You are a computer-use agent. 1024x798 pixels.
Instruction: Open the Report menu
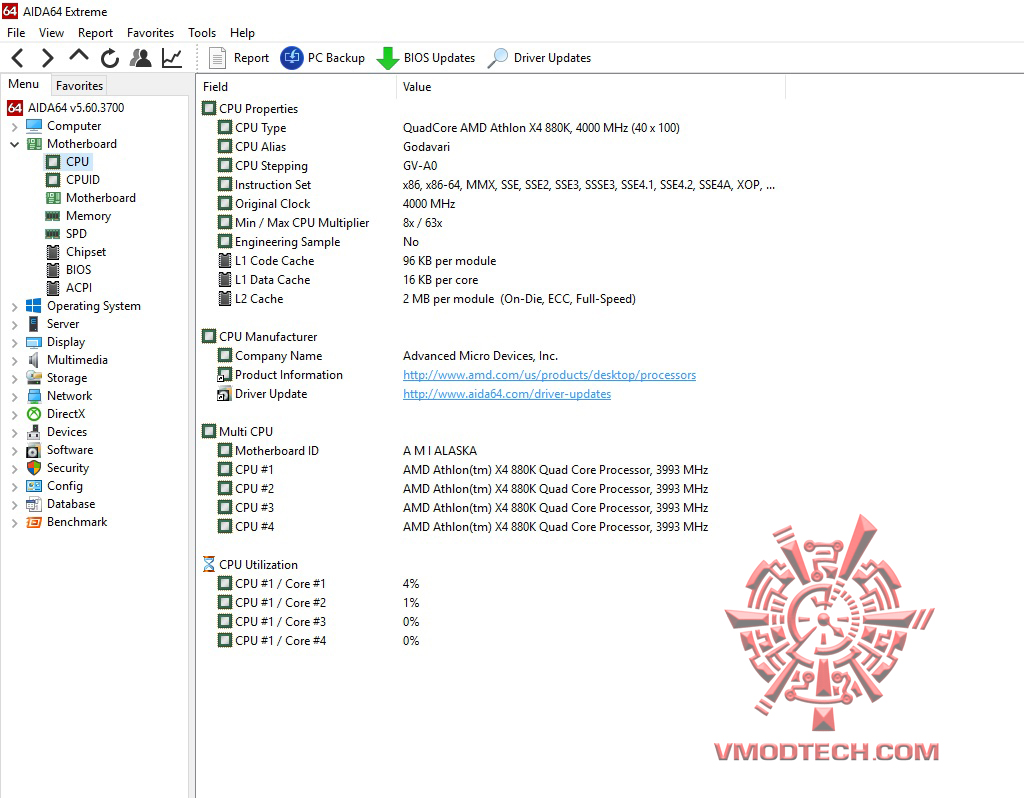coord(95,33)
